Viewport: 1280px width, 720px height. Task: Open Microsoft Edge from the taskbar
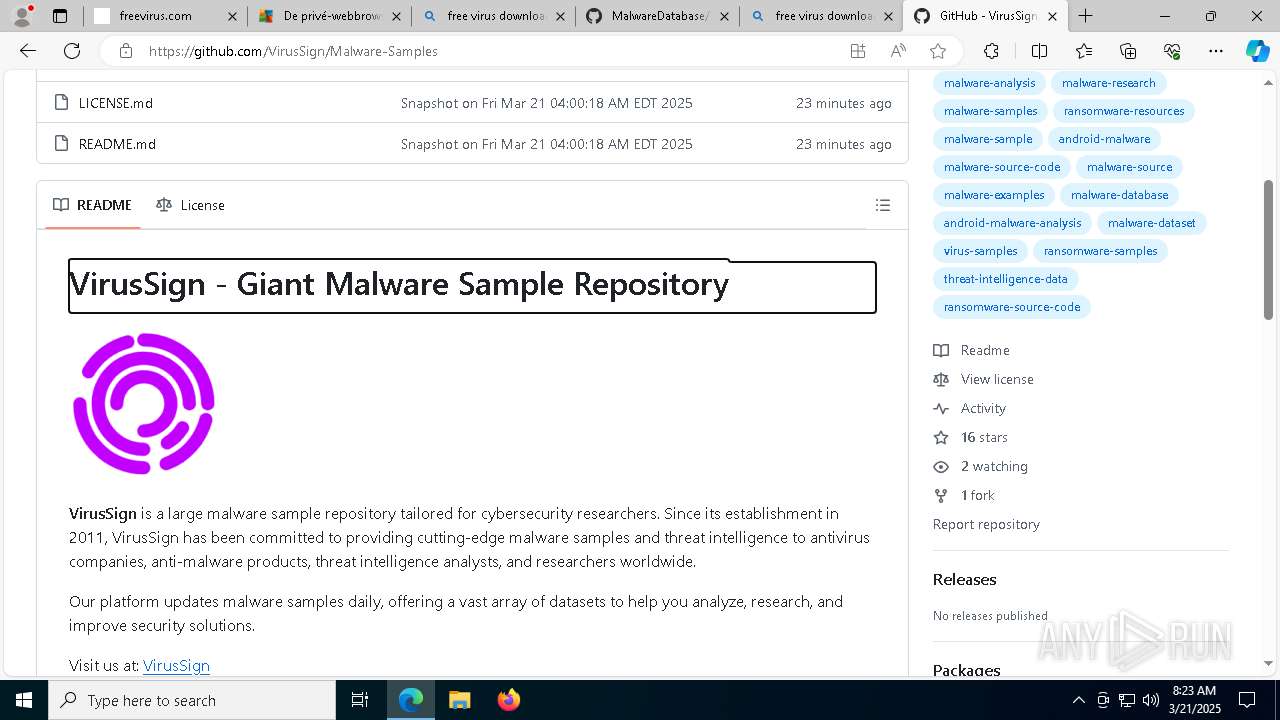click(411, 700)
